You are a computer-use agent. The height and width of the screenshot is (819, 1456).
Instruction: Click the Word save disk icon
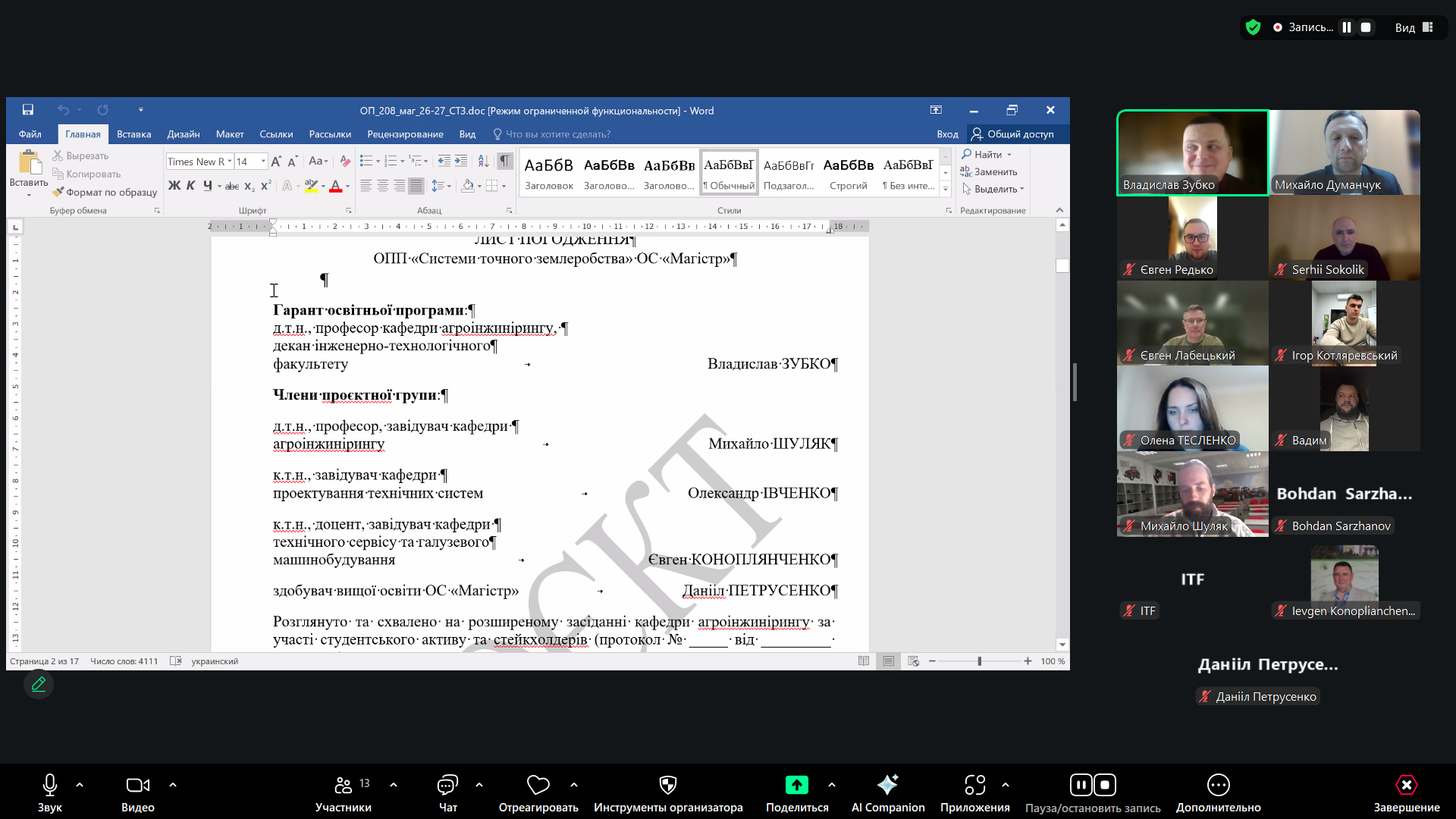coord(28,110)
